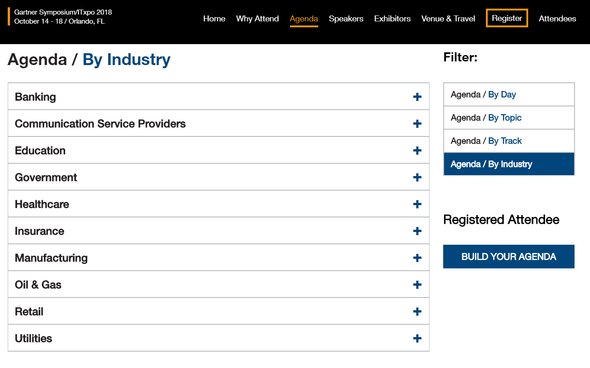
Task: Expand Banking with its plus icon
Action: [417, 97]
